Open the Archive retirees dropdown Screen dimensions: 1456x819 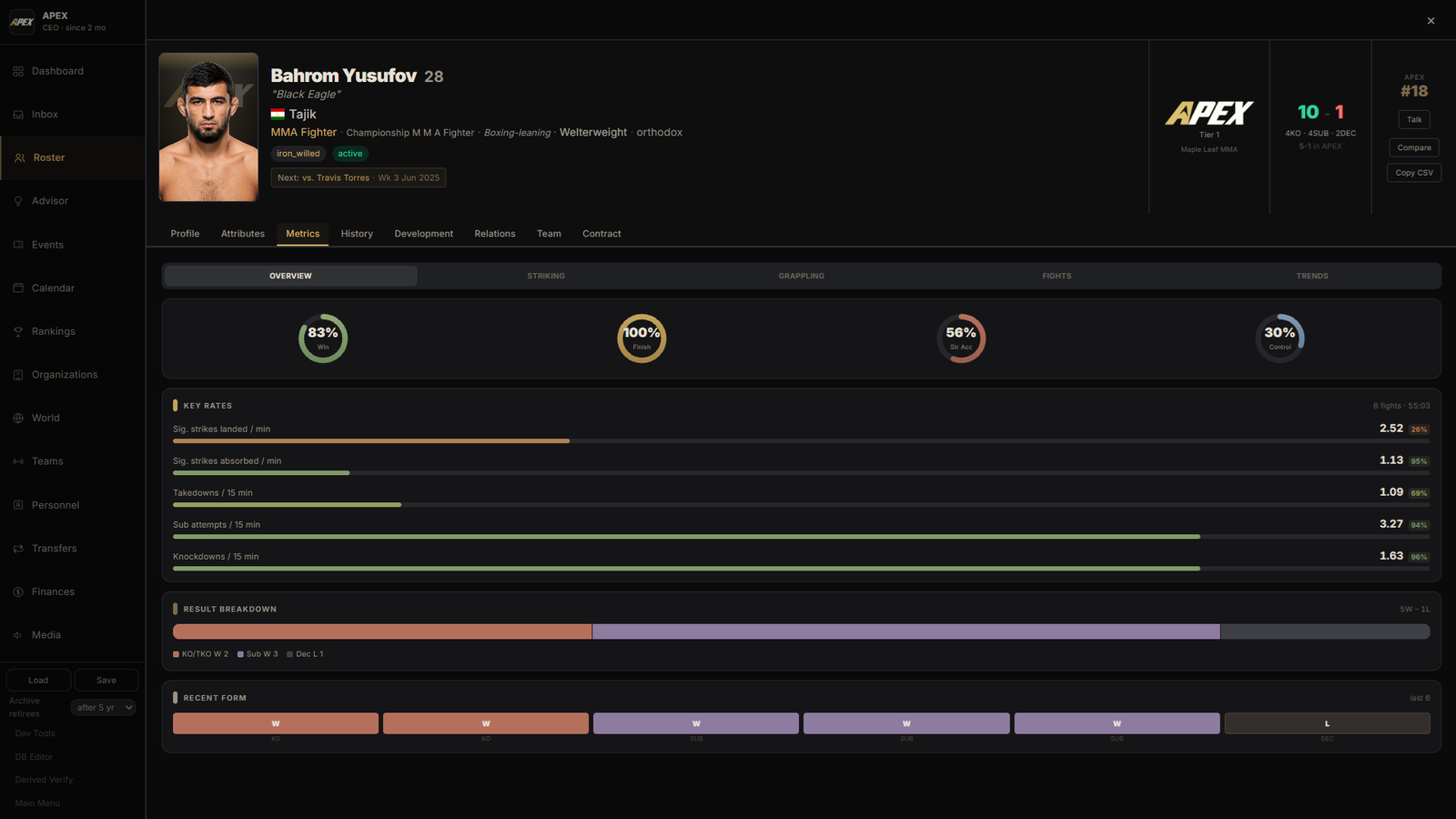pyautogui.click(x=104, y=707)
